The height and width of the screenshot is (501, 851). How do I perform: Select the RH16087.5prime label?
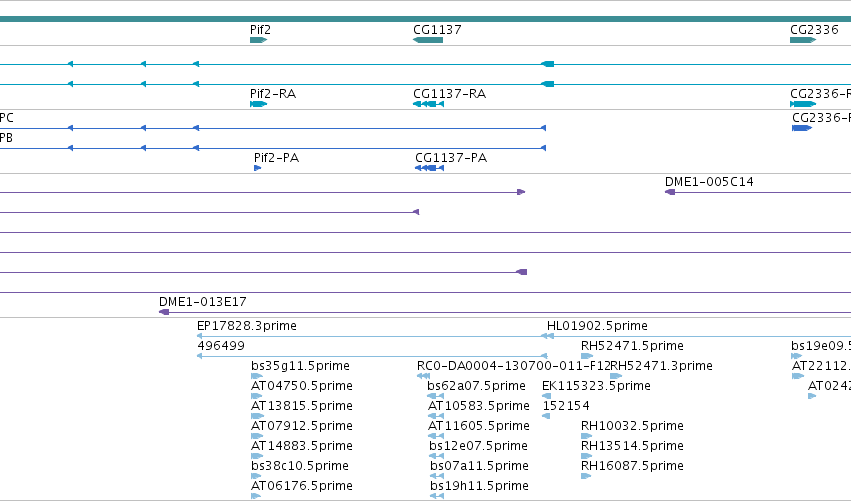pos(632,466)
